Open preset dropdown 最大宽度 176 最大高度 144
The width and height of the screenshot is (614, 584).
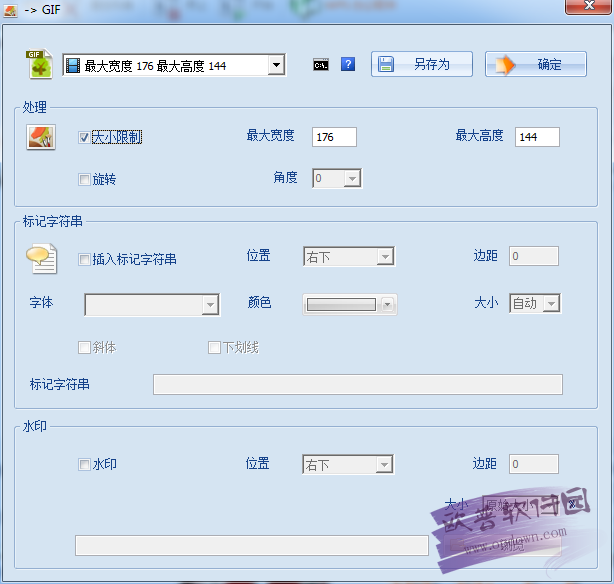[x=174, y=65]
